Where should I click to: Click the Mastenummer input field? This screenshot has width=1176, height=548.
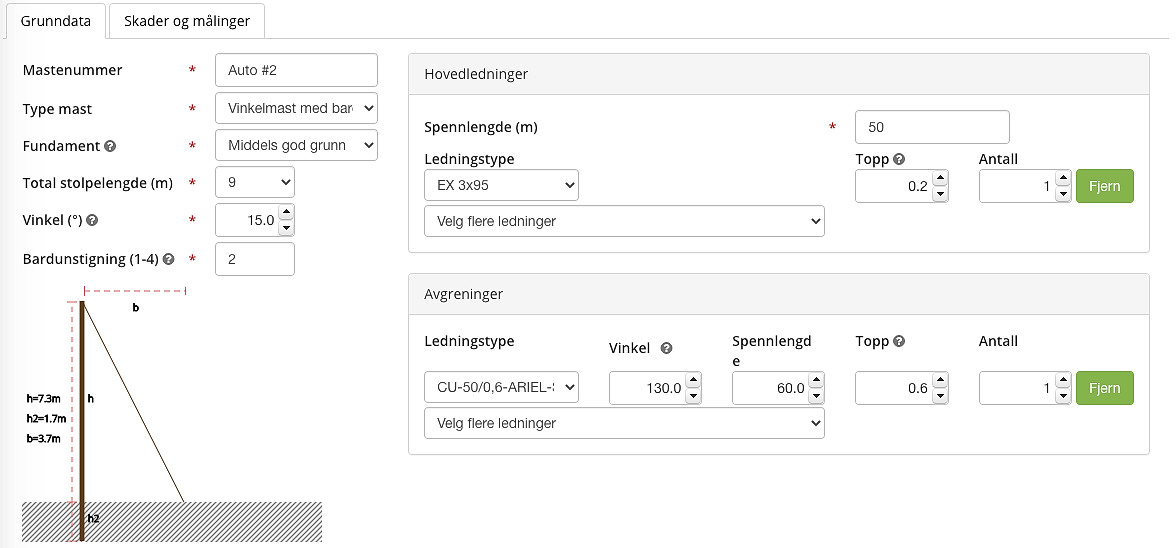click(296, 70)
